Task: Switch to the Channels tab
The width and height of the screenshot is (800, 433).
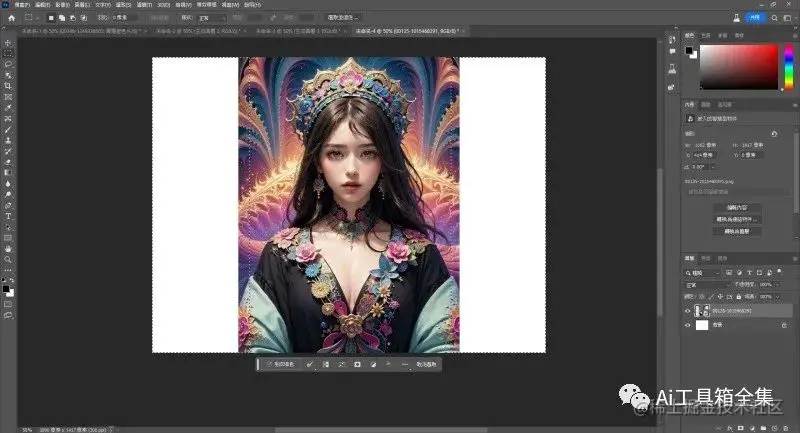Action: pos(706,259)
